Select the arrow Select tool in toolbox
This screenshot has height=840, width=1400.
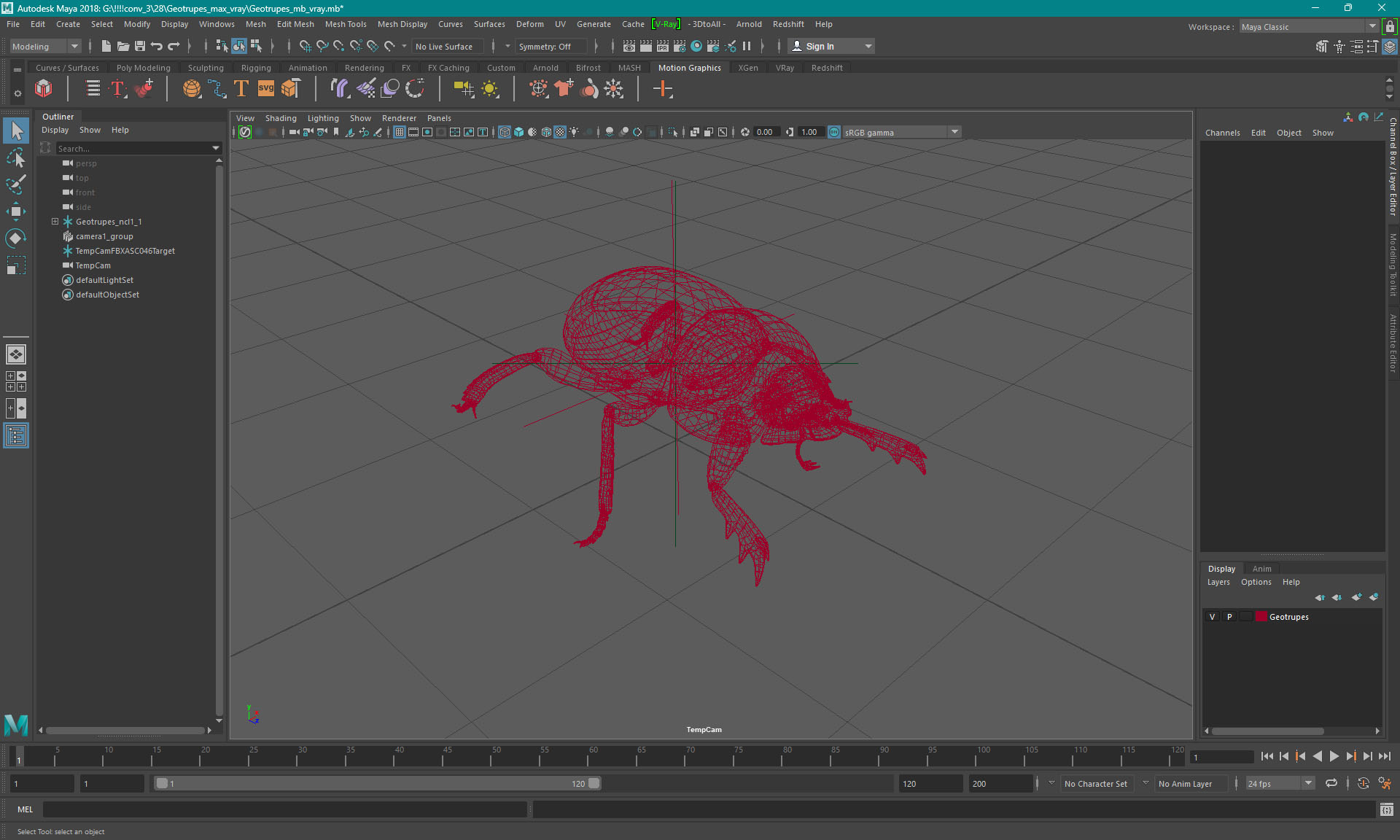click(x=16, y=131)
